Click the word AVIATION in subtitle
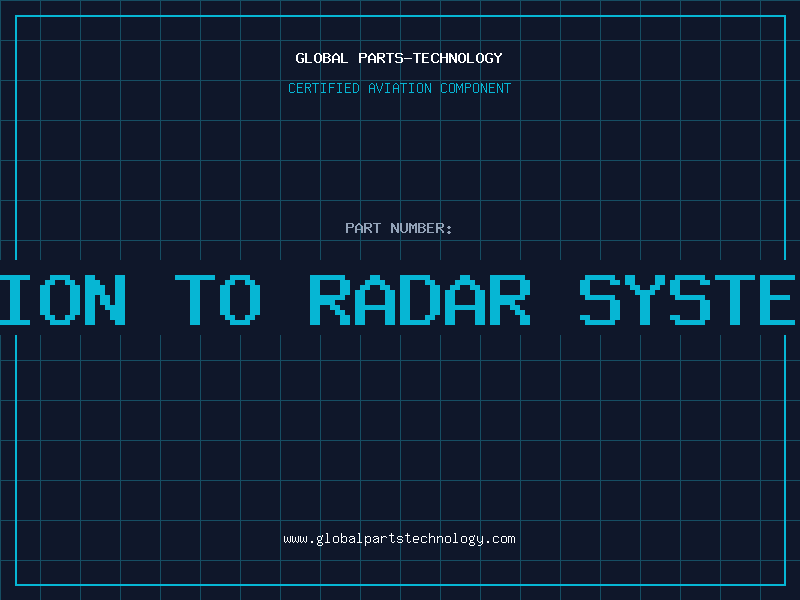Screen dimensions: 800x600 [x=400, y=88]
